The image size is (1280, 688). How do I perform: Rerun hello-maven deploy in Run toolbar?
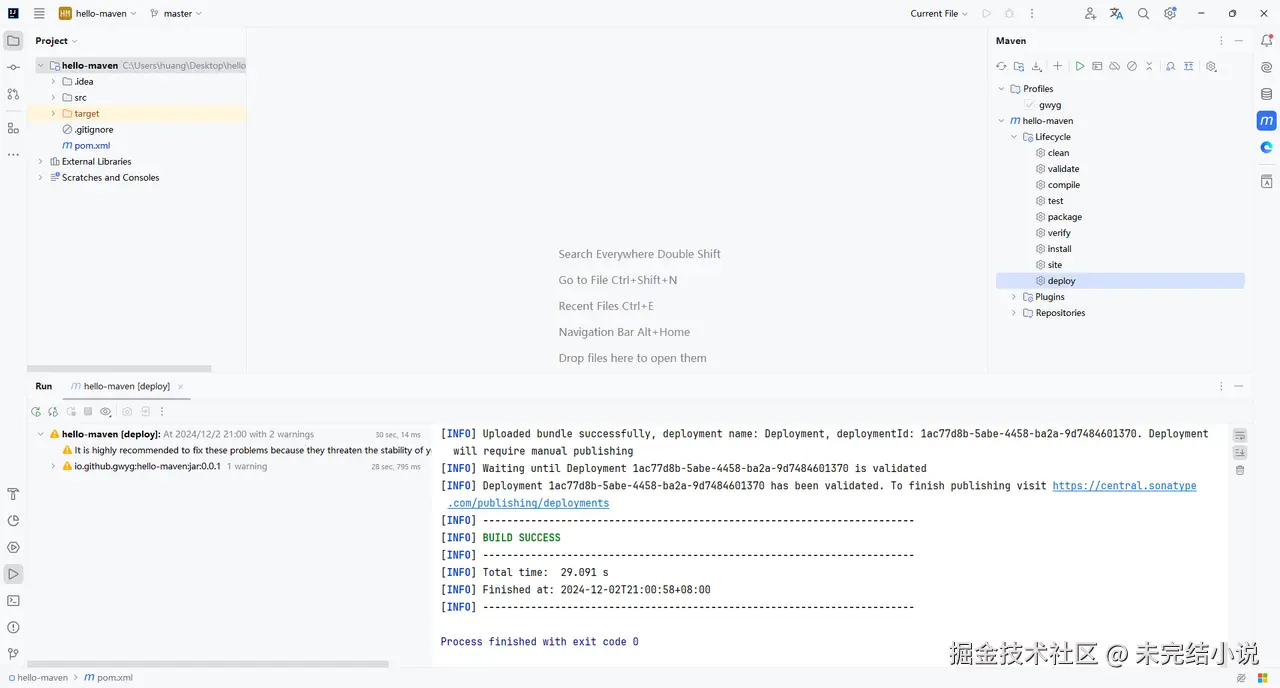36,411
